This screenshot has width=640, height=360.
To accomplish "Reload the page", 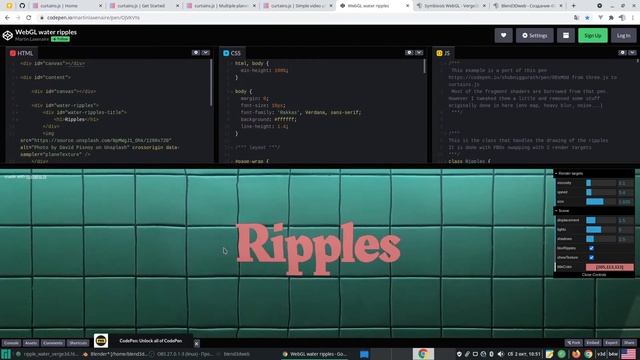I will pos(29,18).
